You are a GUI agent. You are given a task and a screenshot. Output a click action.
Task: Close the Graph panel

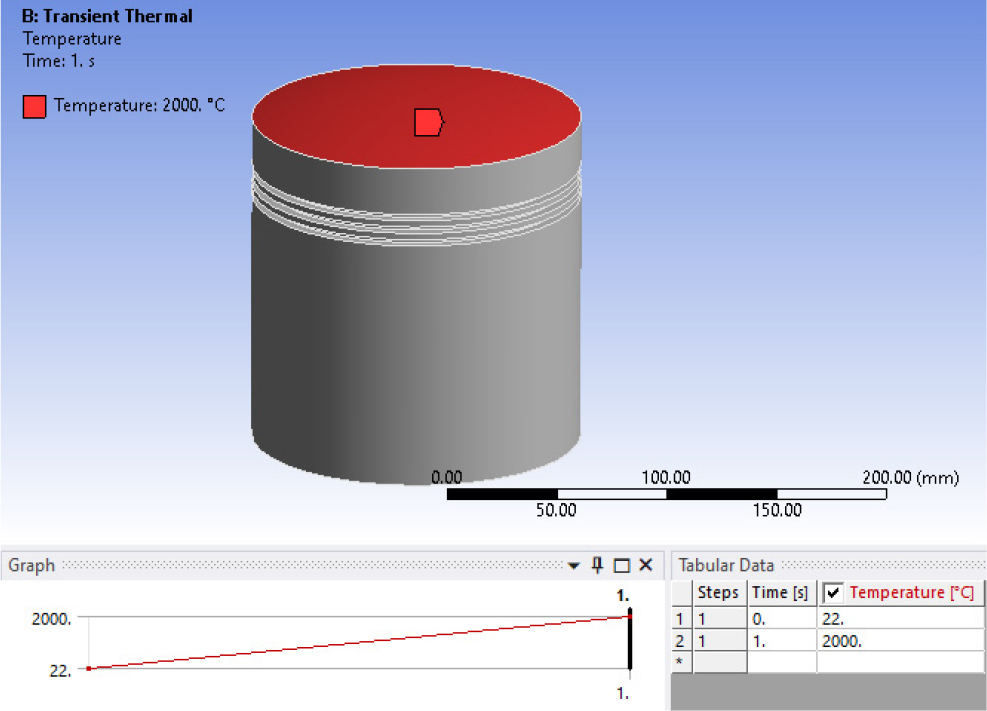tap(645, 565)
